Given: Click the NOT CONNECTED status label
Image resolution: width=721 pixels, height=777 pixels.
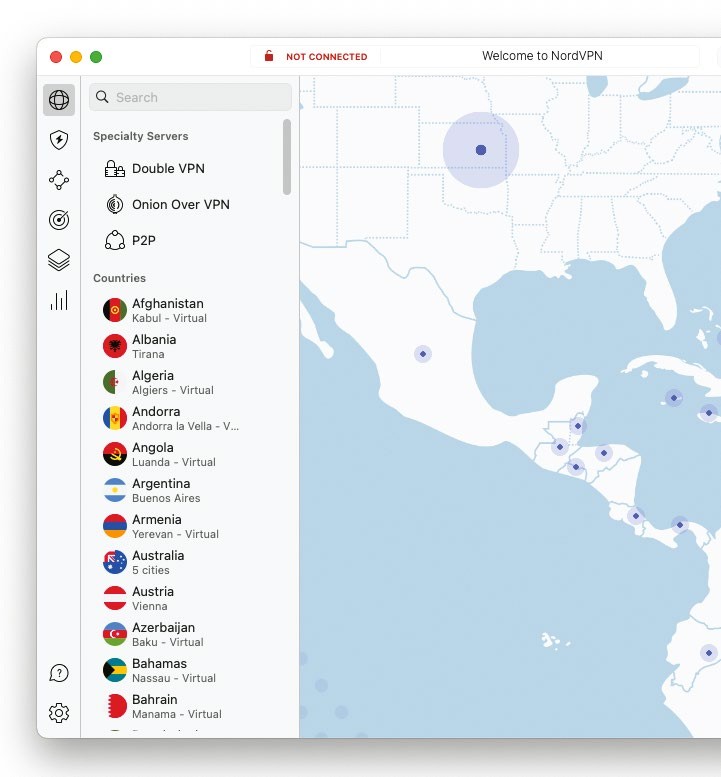Looking at the screenshot, I should tap(327, 56).
